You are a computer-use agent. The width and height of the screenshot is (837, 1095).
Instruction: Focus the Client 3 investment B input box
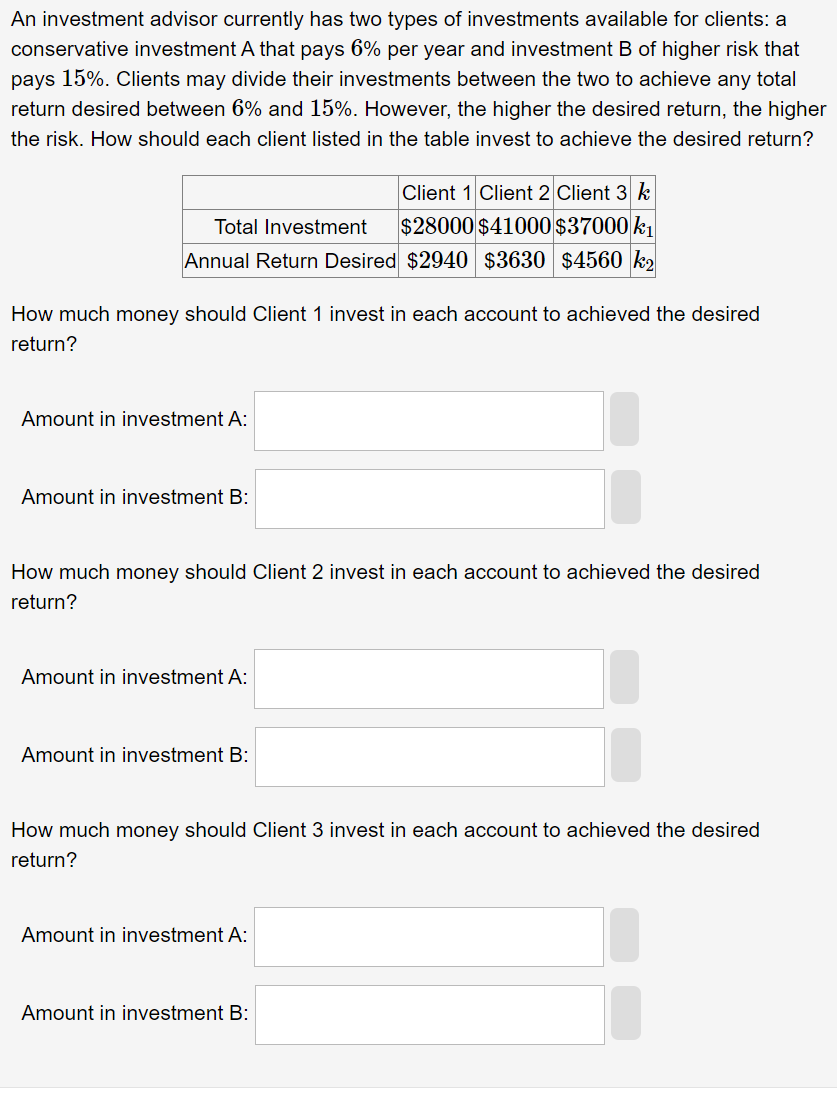click(430, 1015)
